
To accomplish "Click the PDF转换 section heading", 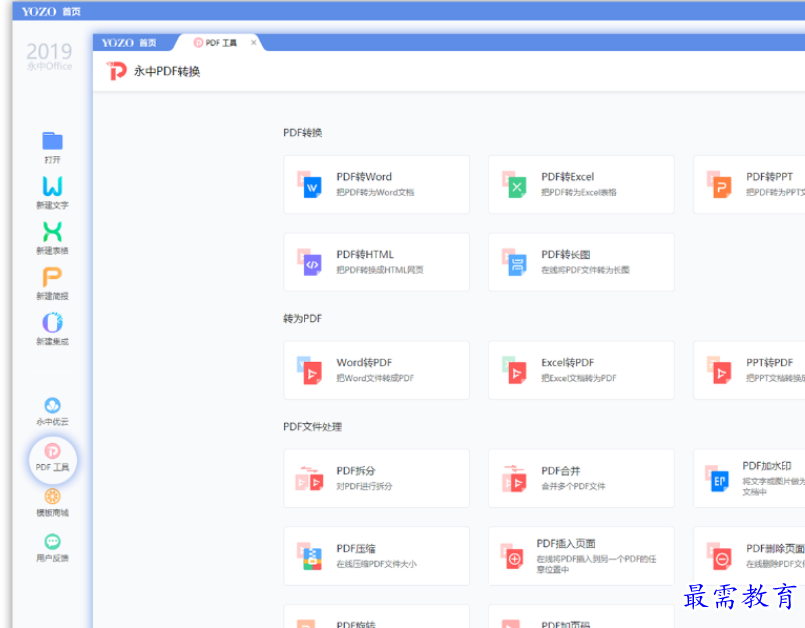I will [x=303, y=132].
